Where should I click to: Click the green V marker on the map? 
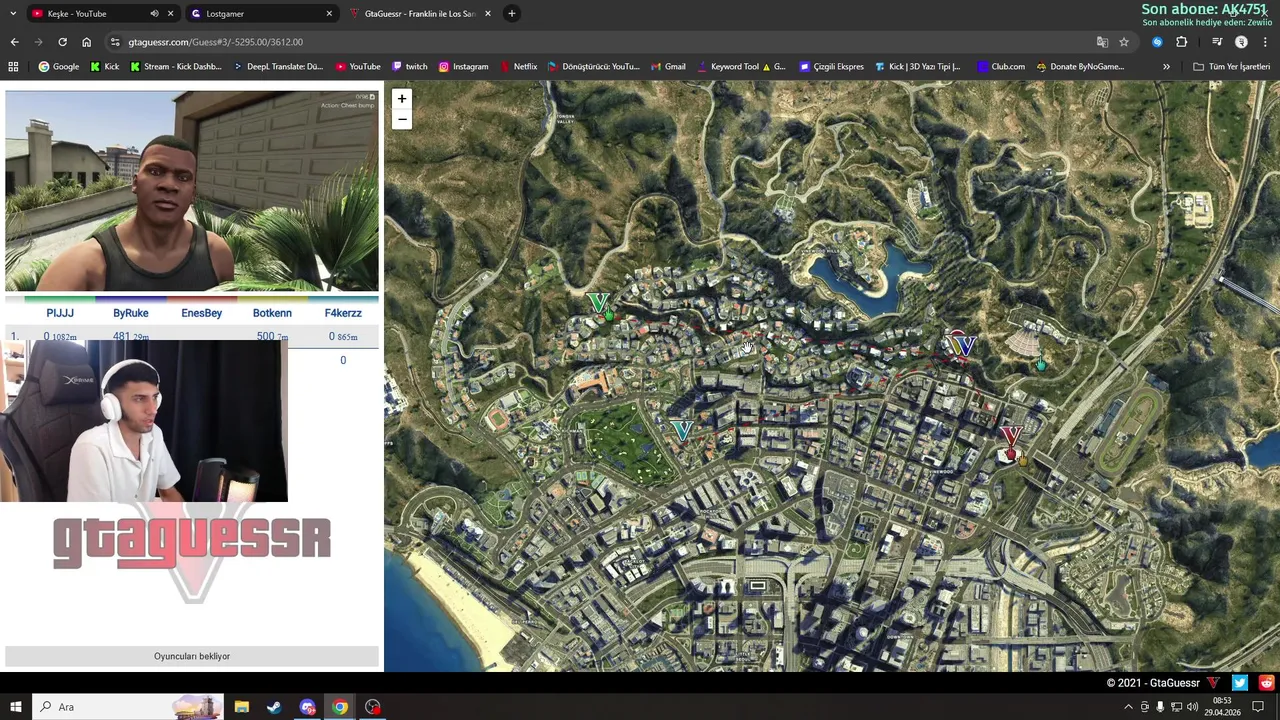click(599, 302)
